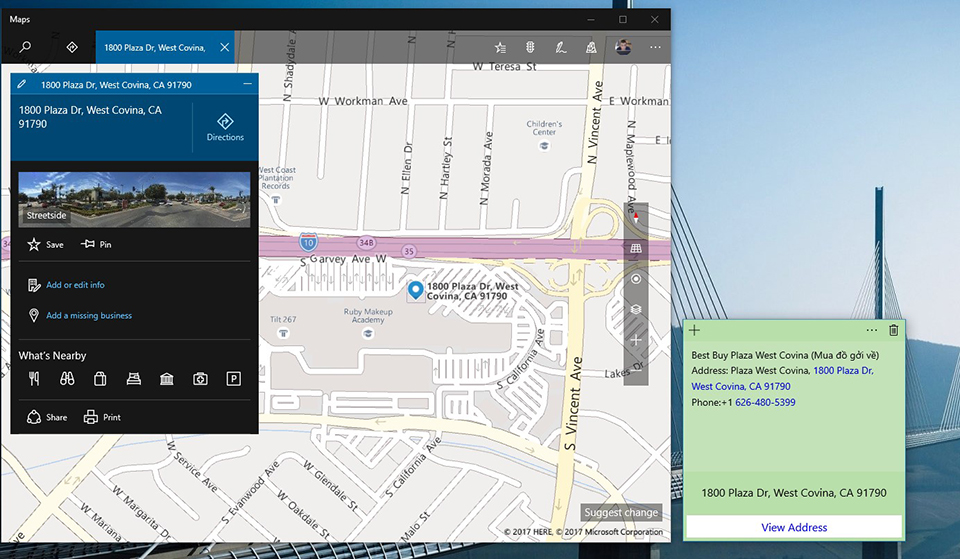The height and width of the screenshot is (559, 960).
Task: Open the Maps search icon
Action: tap(26, 47)
